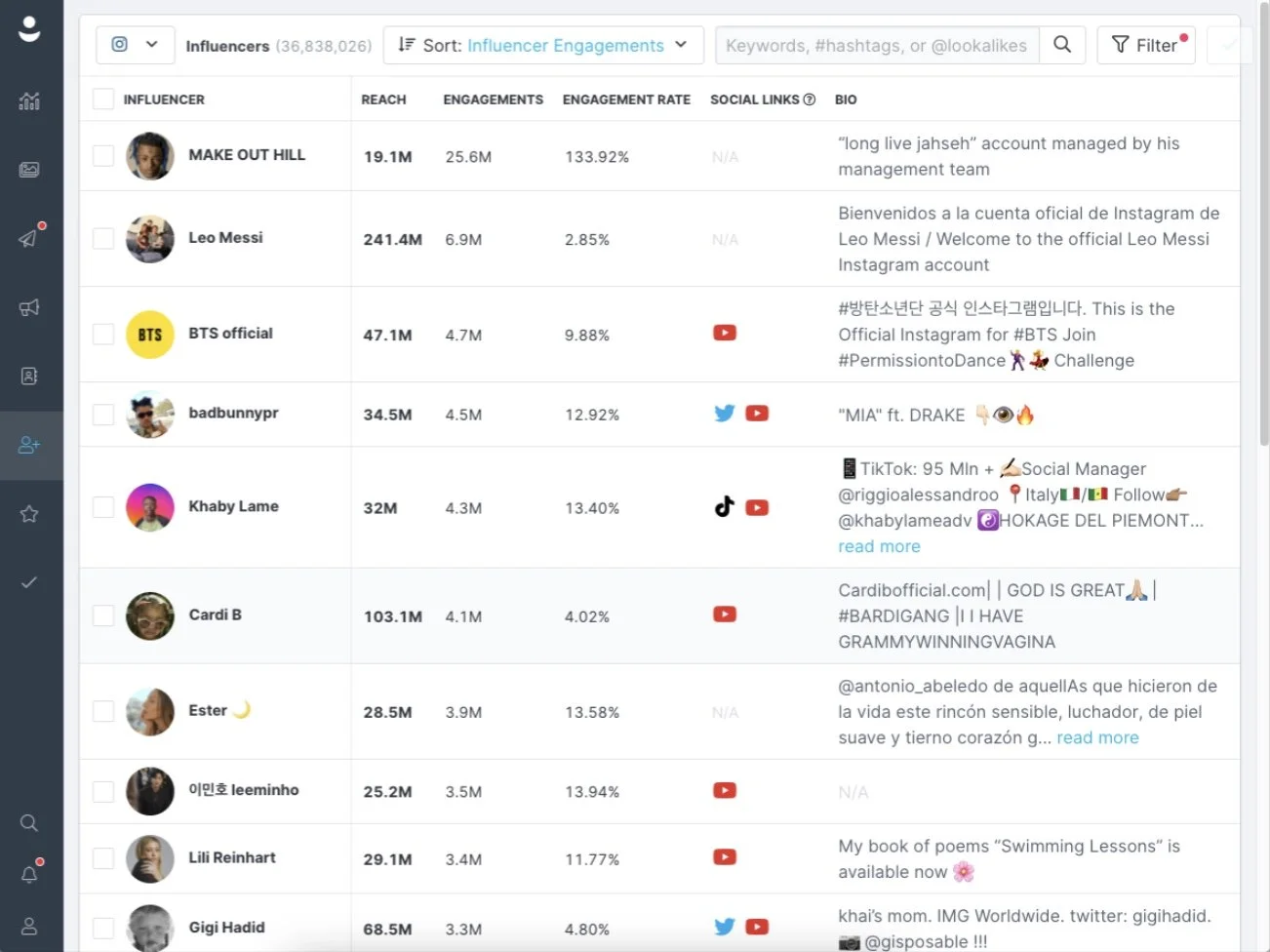
Task: Sort by the ENGAGEMENT RATE column header
Action: pyautogui.click(x=626, y=99)
